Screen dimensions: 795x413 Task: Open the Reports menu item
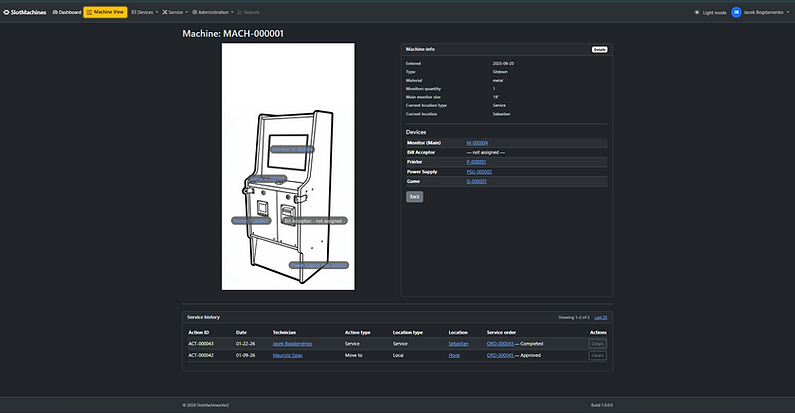point(249,12)
